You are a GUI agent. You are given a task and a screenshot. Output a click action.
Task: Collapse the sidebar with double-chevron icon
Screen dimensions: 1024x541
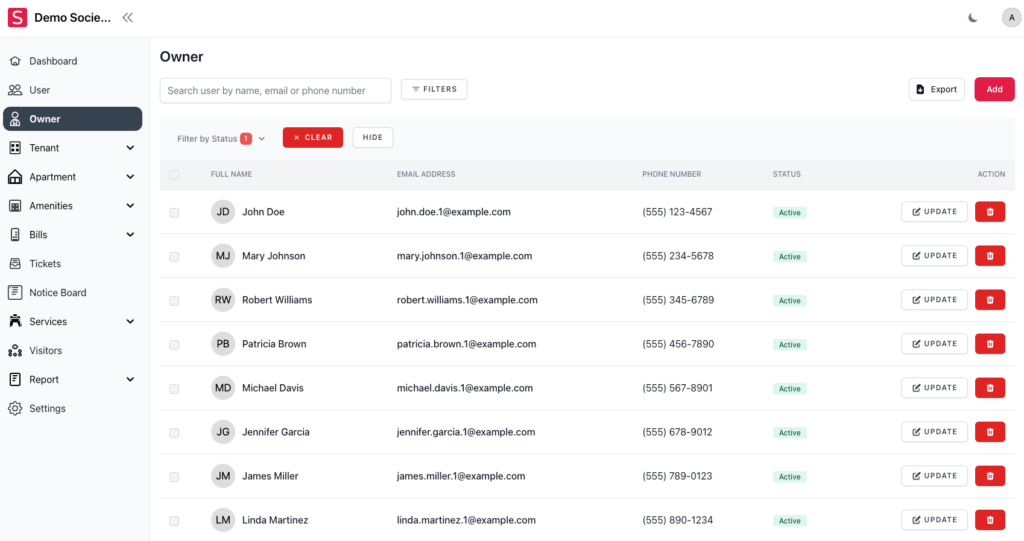click(x=127, y=18)
